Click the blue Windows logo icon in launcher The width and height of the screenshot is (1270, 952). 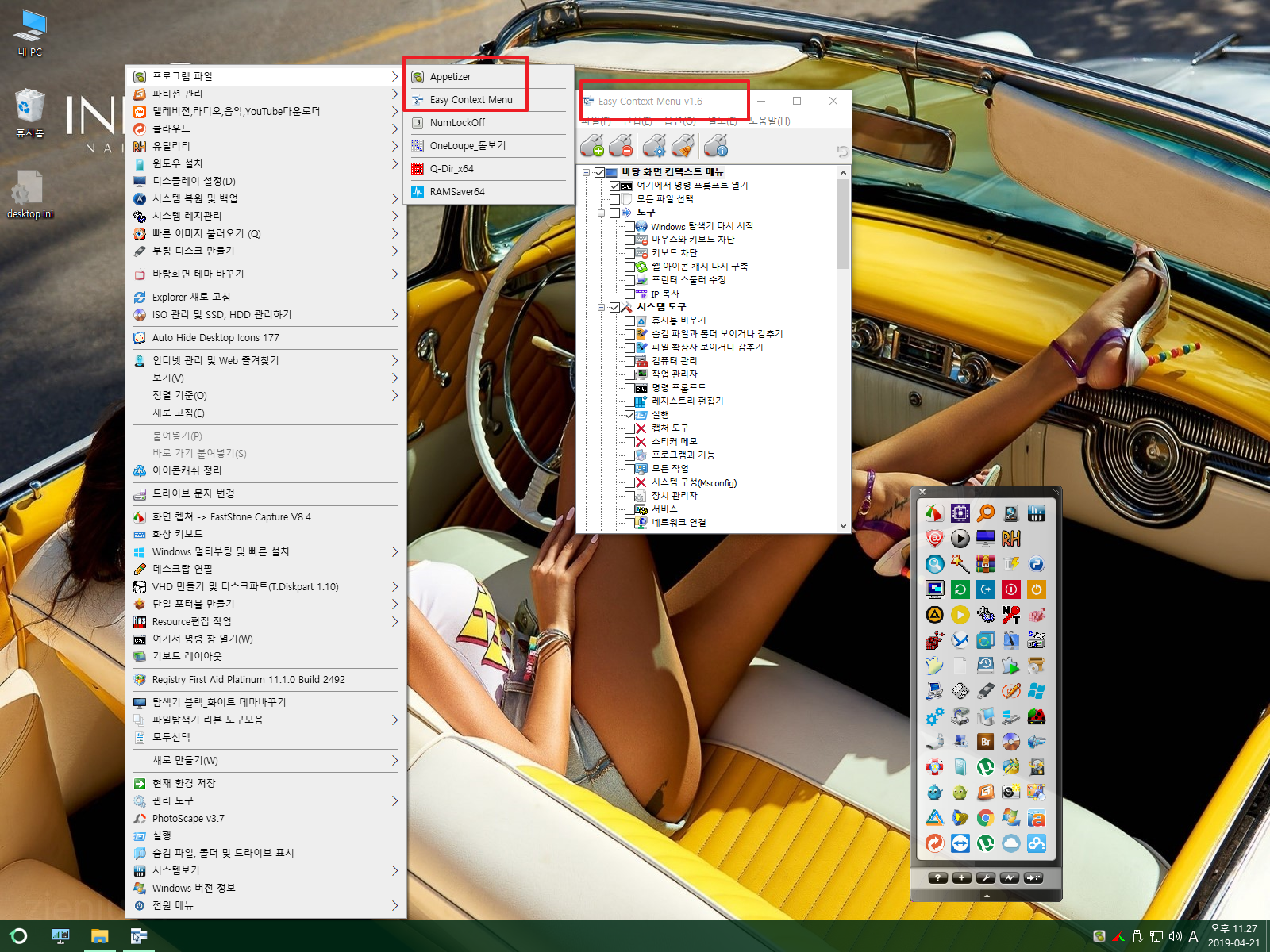(1037, 691)
